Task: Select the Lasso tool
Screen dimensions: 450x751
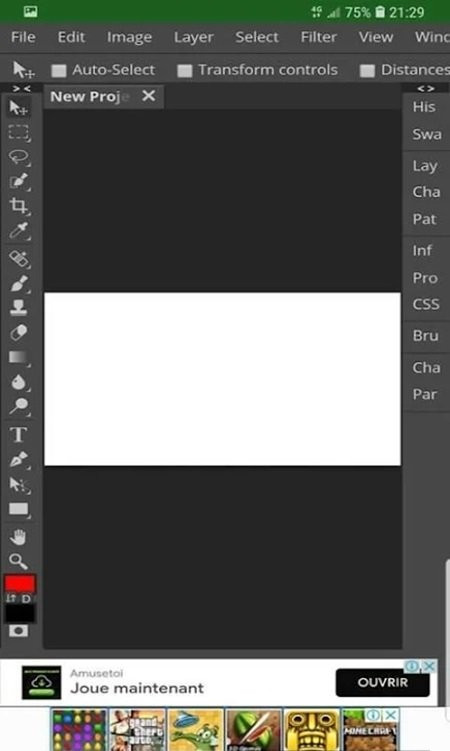Action: click(19, 158)
